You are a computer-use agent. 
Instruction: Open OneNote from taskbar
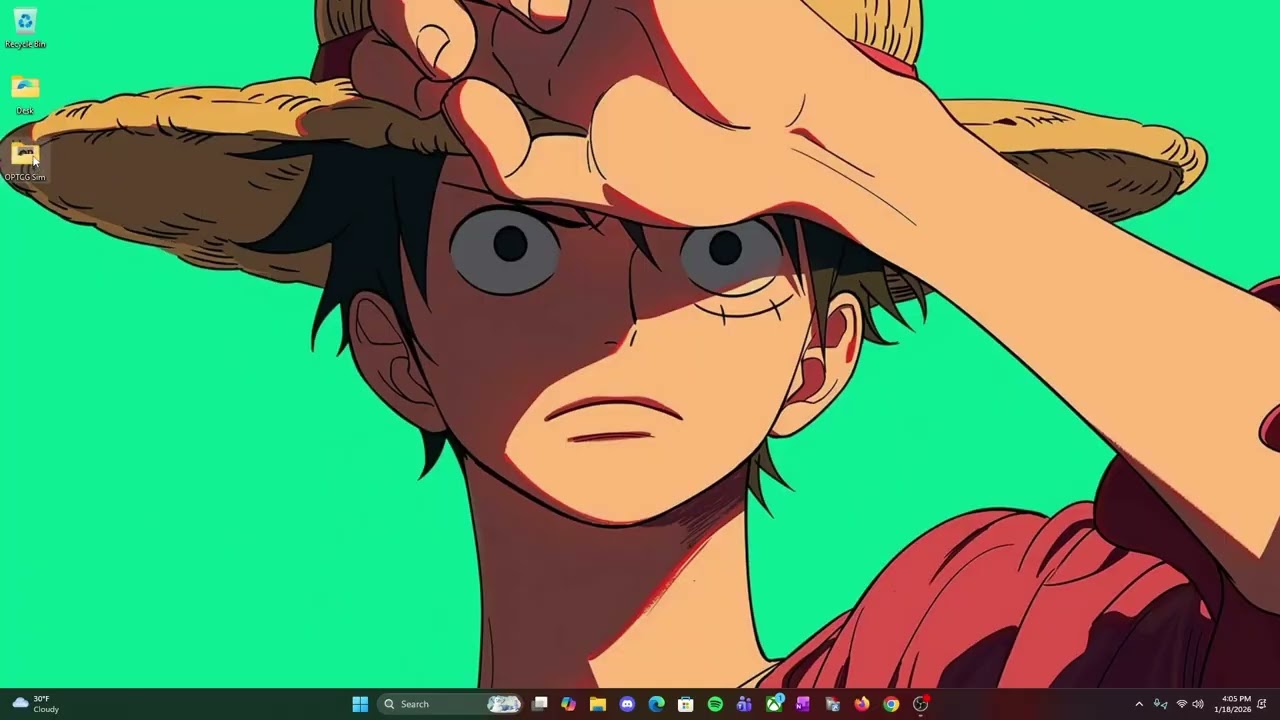[x=803, y=704]
